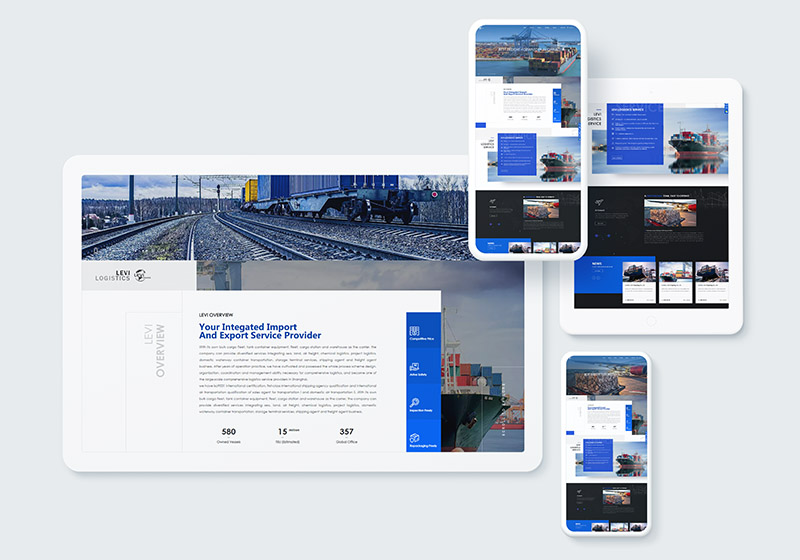Open the first news card on tablet
This screenshot has width=800, height=560.
click(x=637, y=281)
